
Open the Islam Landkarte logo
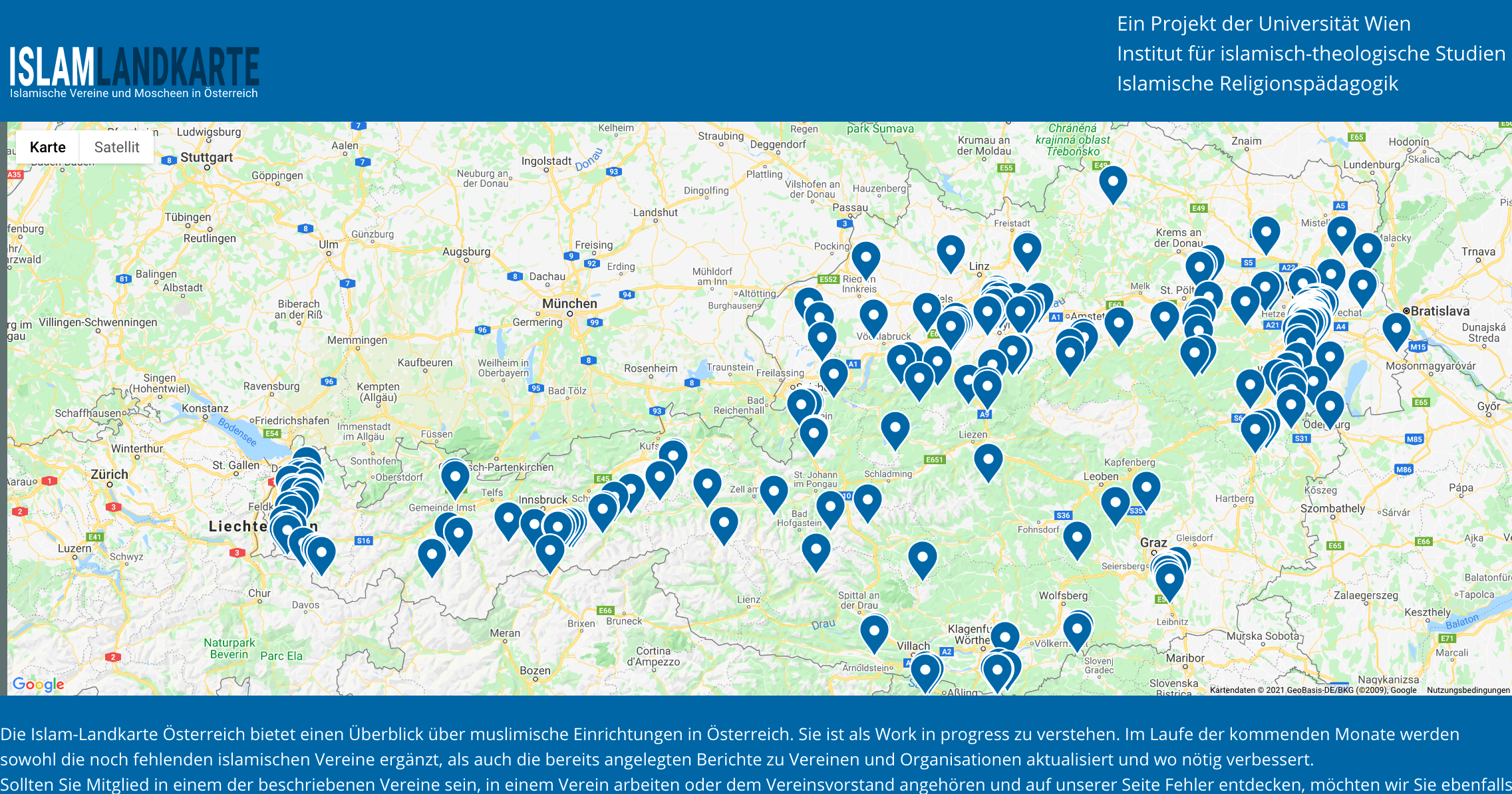pos(134,72)
